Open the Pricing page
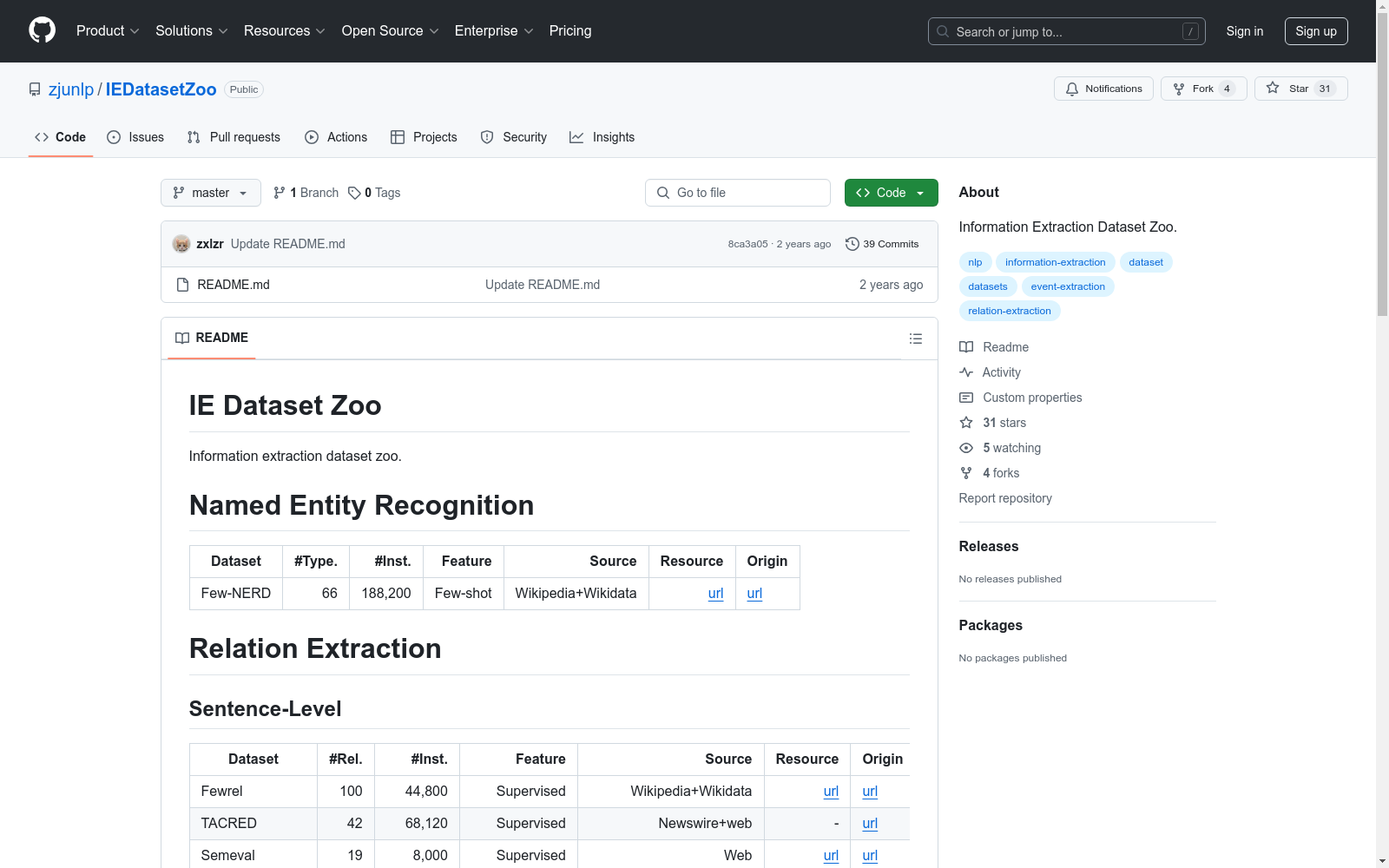 [x=570, y=30]
